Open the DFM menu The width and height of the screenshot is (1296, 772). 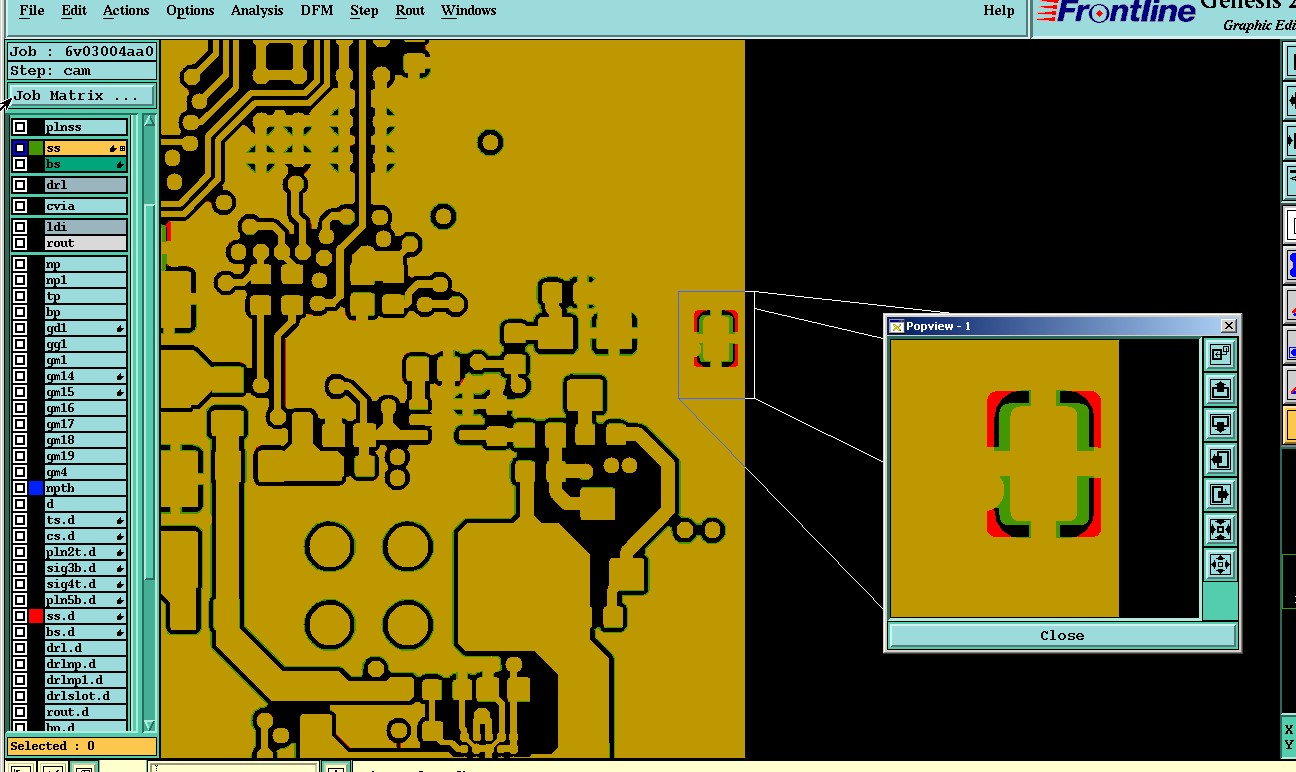(x=317, y=11)
